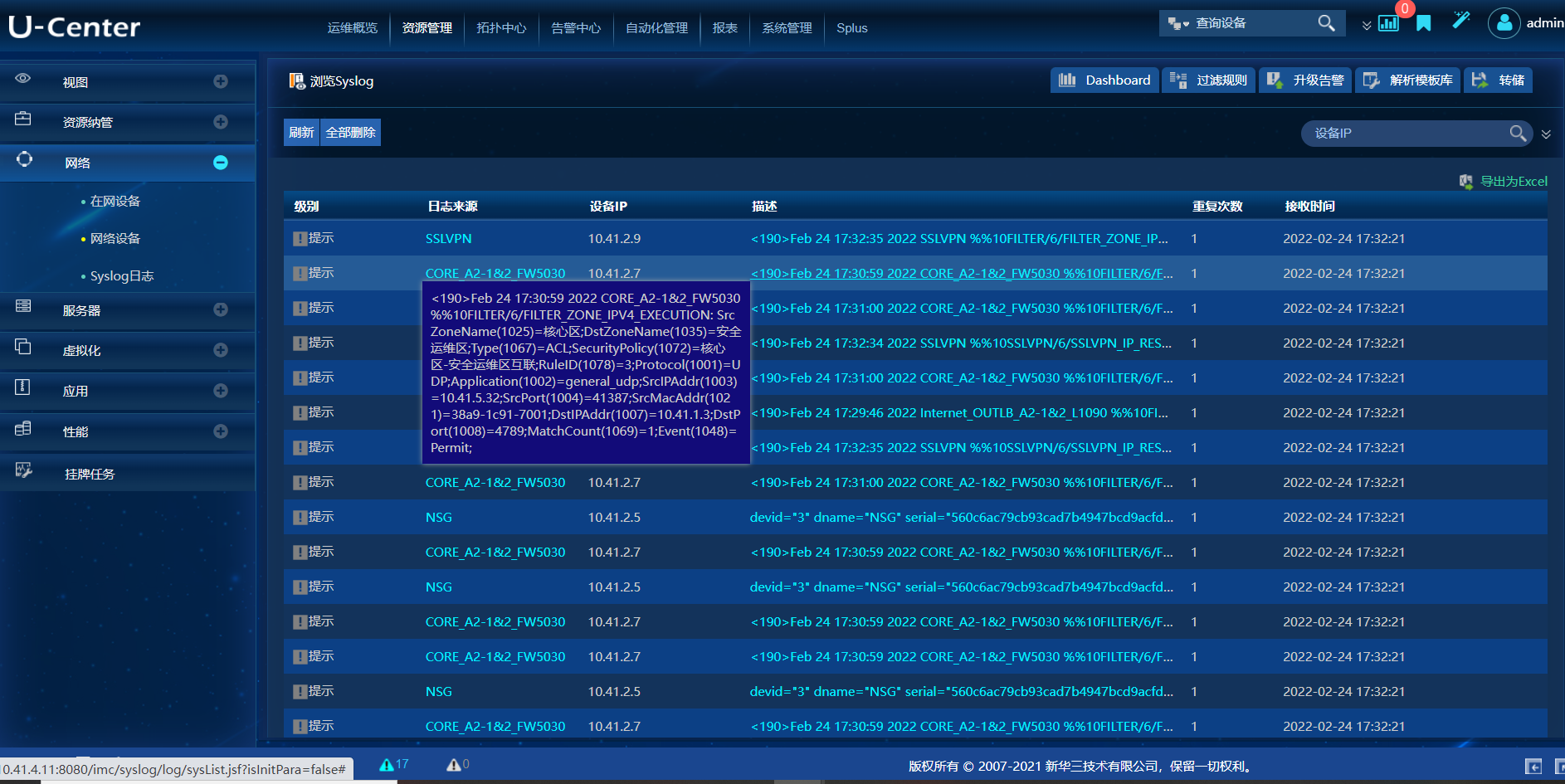1565x784 pixels.
Task: Open the SSLVPN log source link
Action: 448,239
